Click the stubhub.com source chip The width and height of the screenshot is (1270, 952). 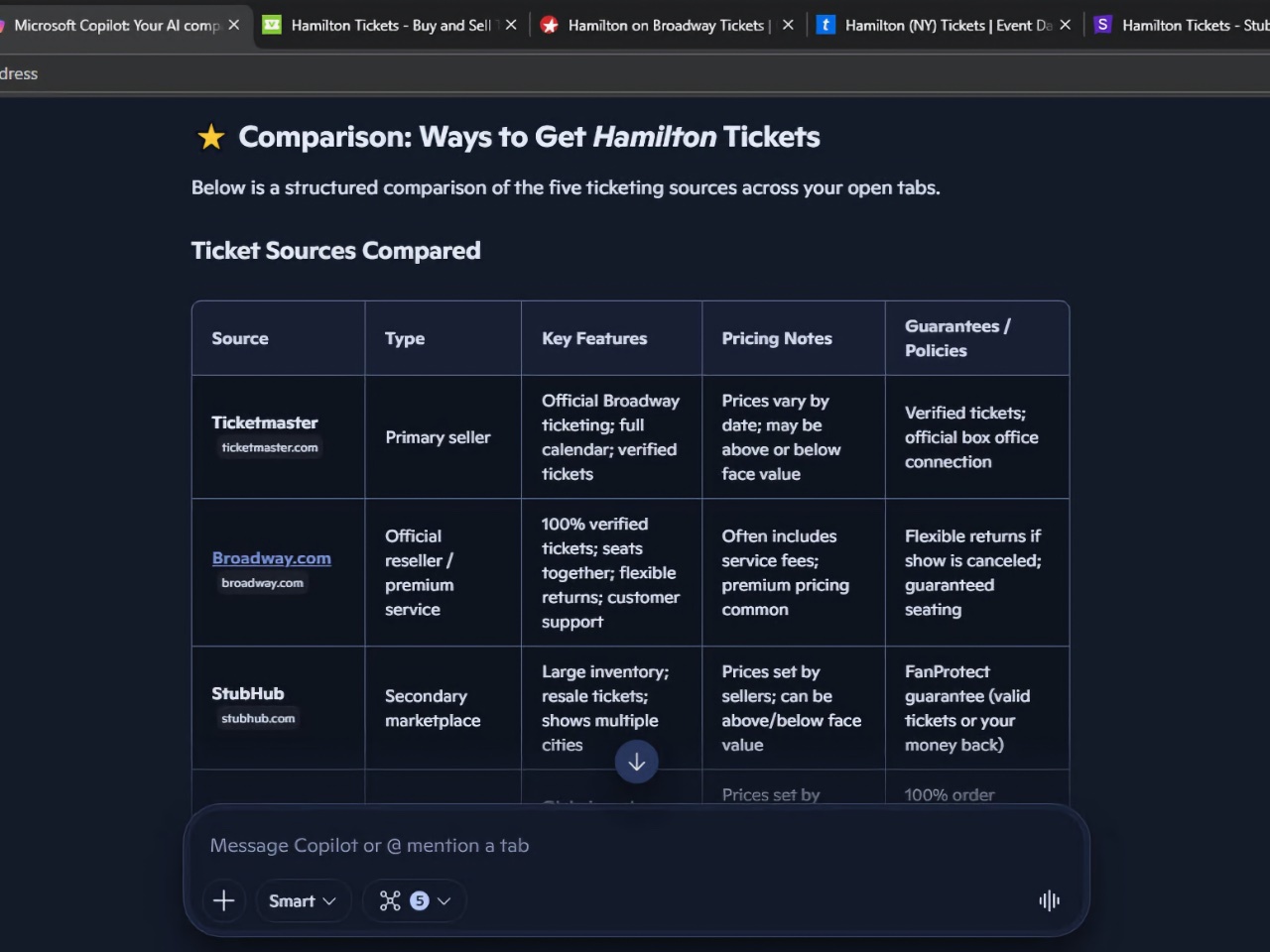pos(258,718)
